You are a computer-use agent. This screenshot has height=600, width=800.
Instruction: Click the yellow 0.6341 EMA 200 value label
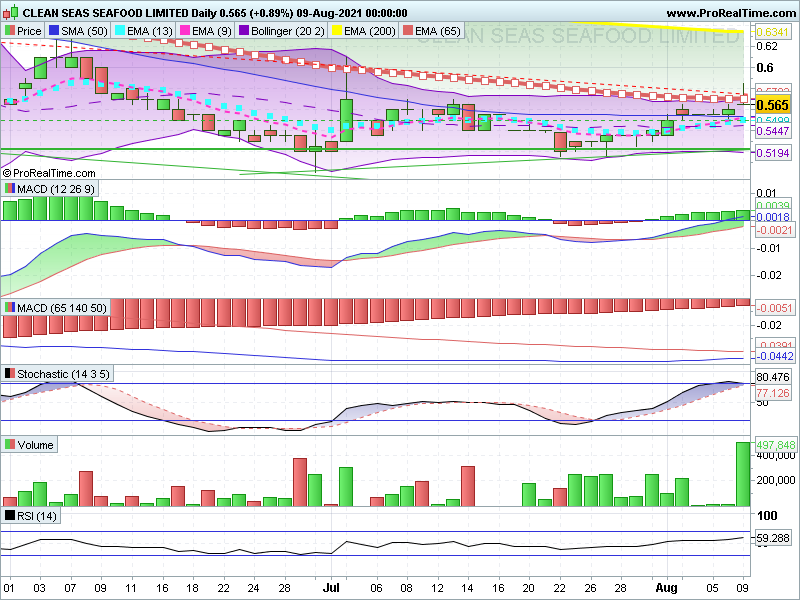(x=772, y=32)
